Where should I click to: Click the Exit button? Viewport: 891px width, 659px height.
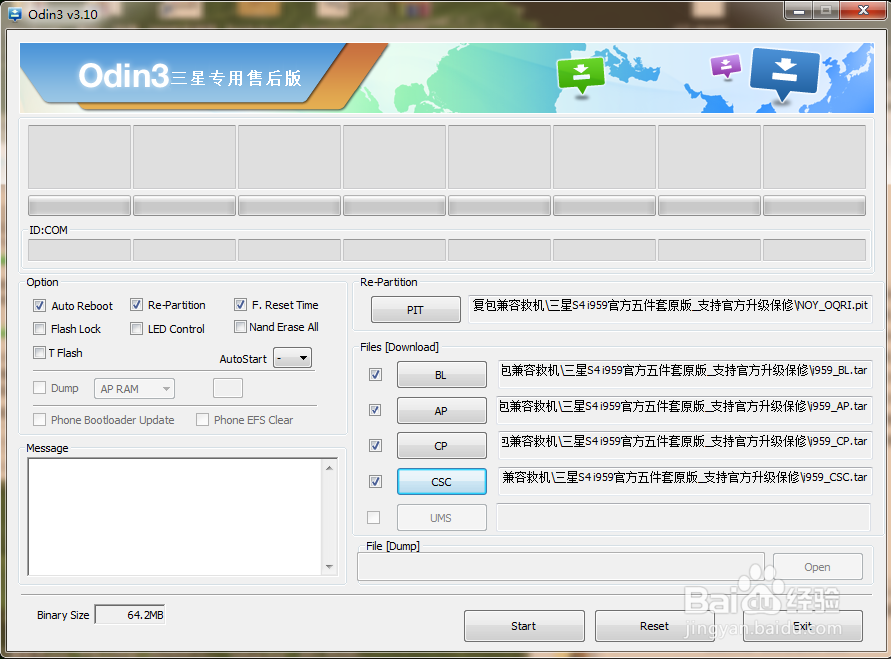(802, 626)
